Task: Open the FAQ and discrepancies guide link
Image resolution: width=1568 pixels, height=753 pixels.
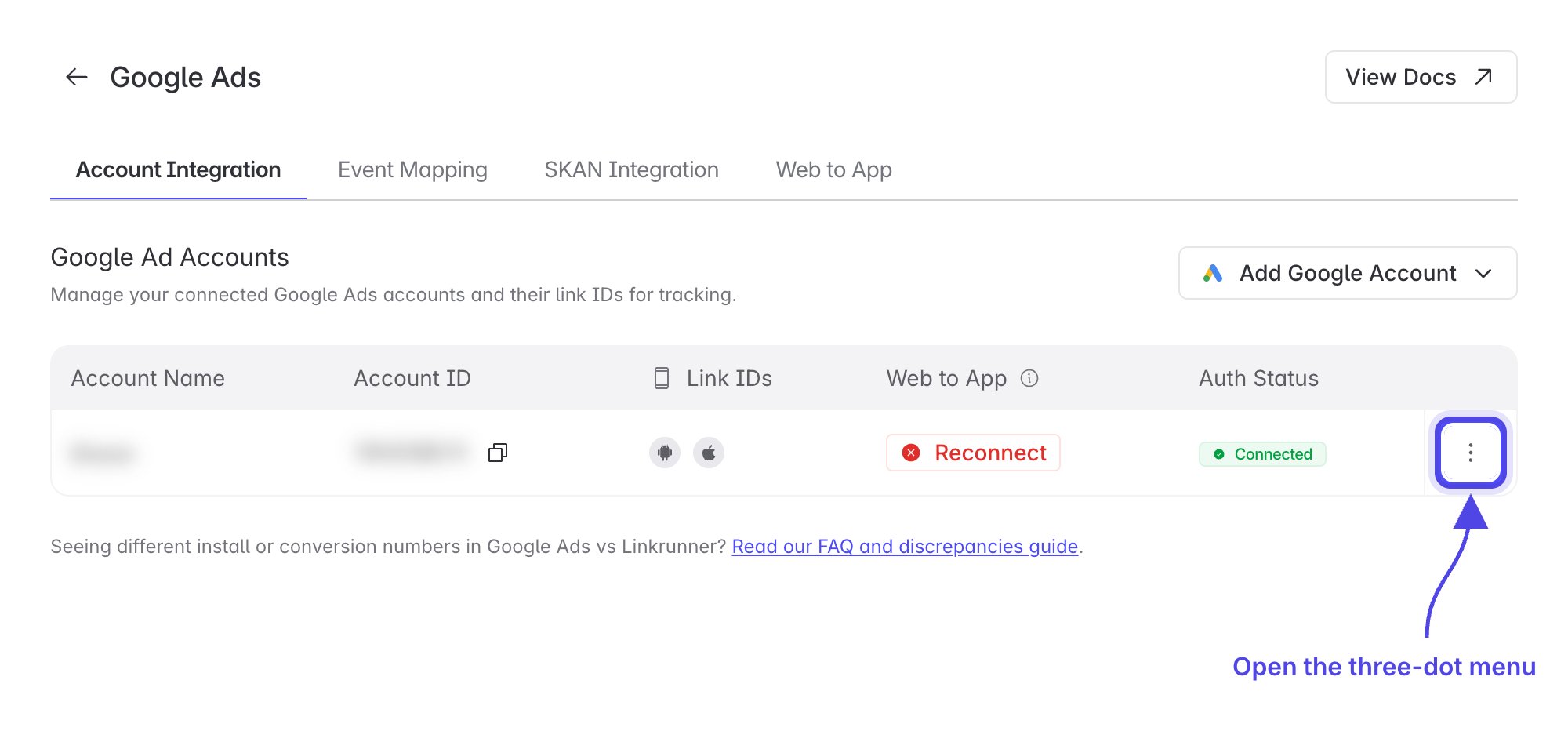Action: tap(905, 546)
